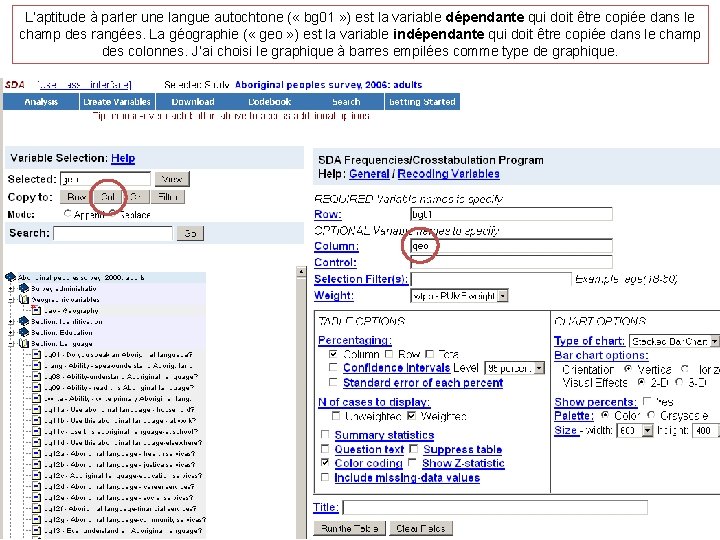Select the bq13 variable row text

123,531
